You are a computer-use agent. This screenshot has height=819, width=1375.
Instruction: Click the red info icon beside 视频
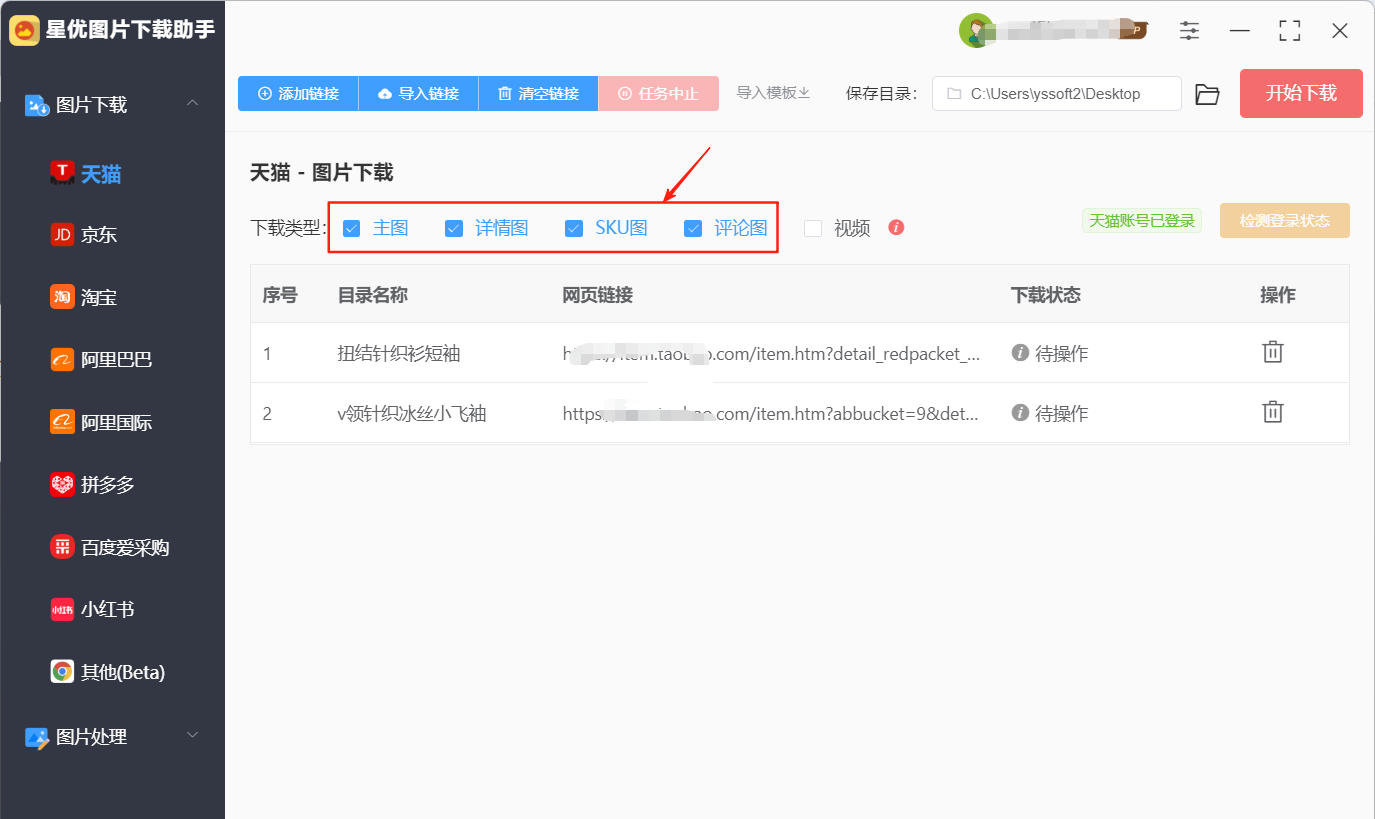896,227
